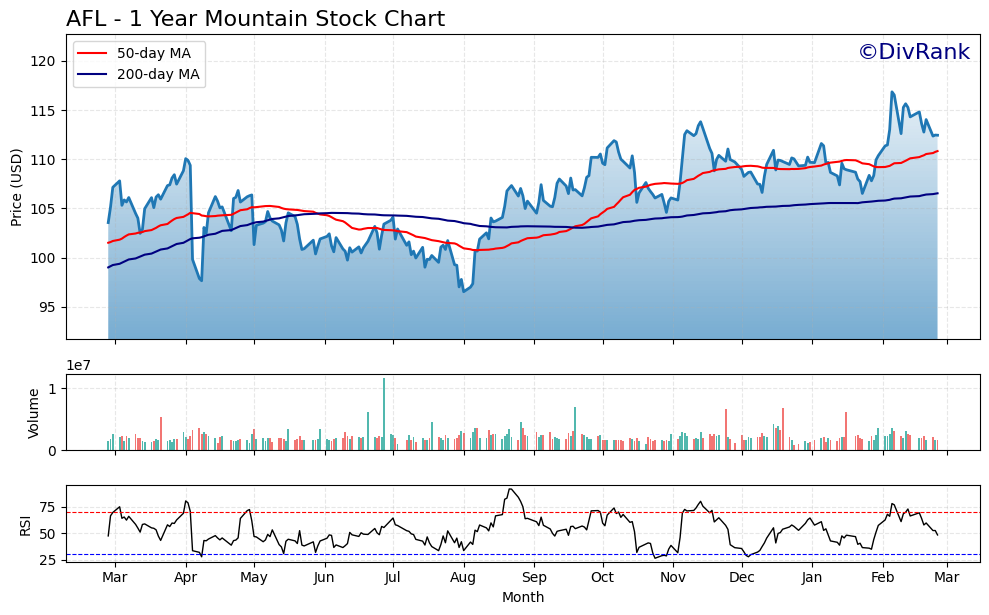Click the black RSI indicator line
Image resolution: width=989 pixels, height=615 pixels.
[510, 490]
